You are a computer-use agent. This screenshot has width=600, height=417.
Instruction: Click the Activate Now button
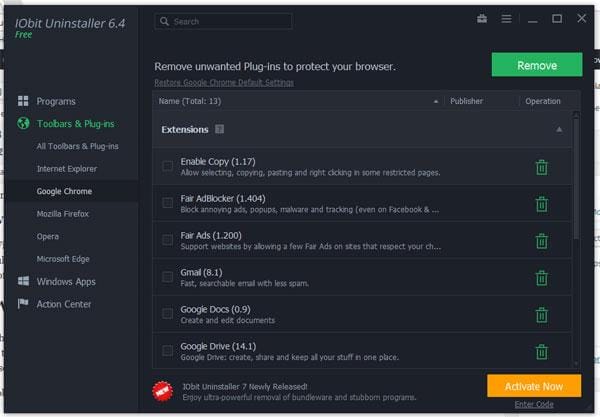click(534, 386)
